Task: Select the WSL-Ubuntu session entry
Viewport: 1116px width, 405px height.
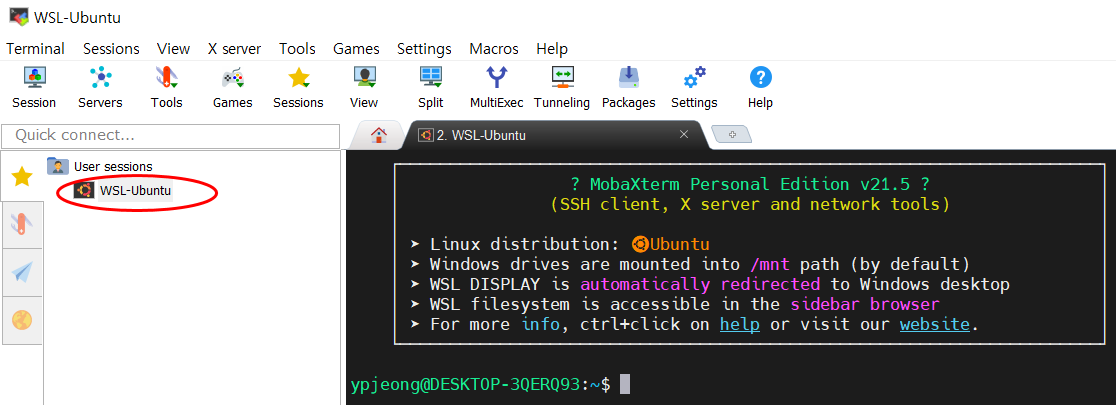Action: pos(123,191)
